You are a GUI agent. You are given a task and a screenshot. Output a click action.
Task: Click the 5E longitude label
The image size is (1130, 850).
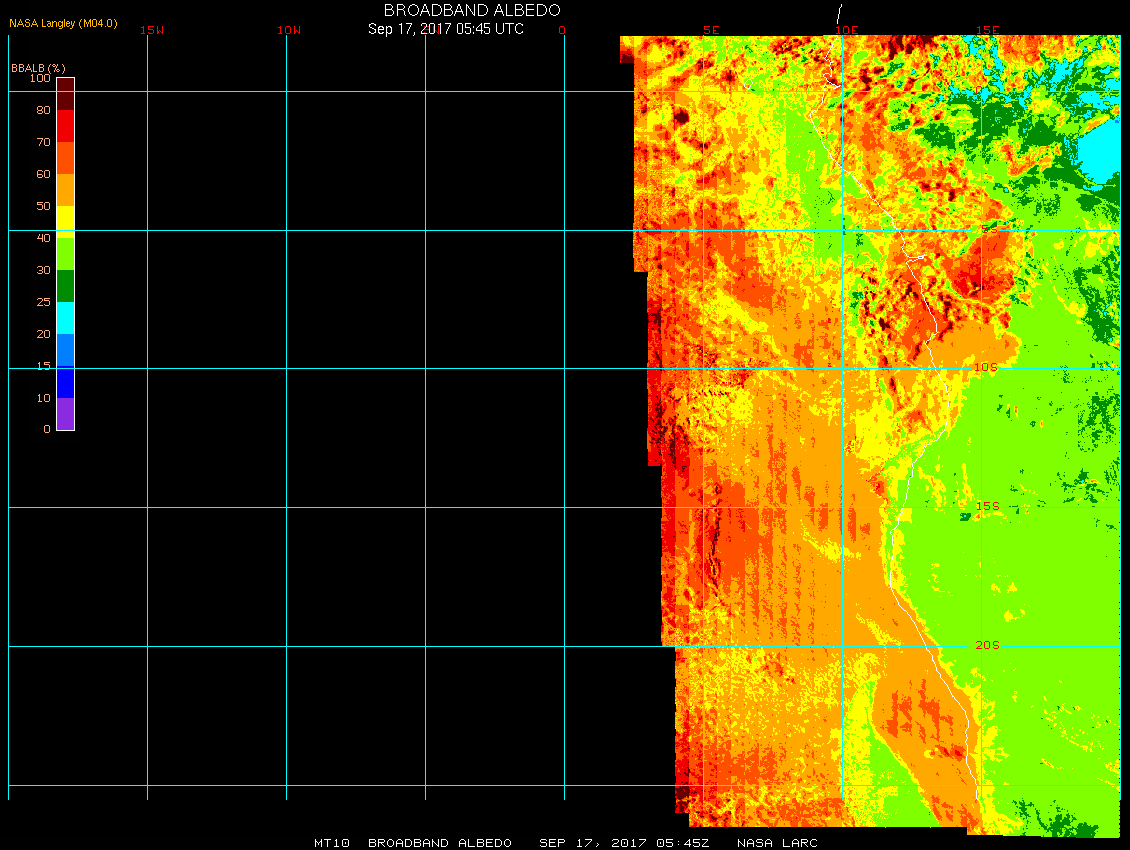pyautogui.click(x=711, y=30)
